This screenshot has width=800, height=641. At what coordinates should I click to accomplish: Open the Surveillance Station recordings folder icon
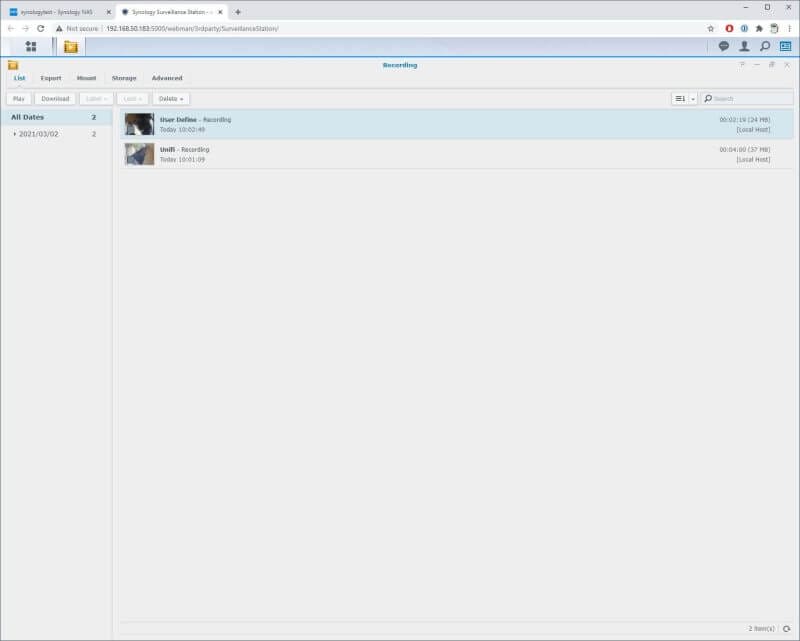click(x=14, y=63)
